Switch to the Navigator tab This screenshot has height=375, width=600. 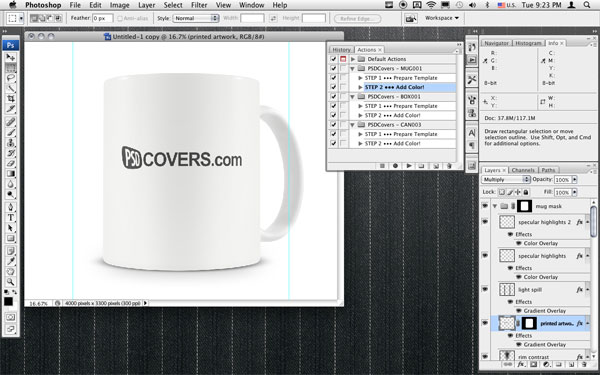coord(496,43)
